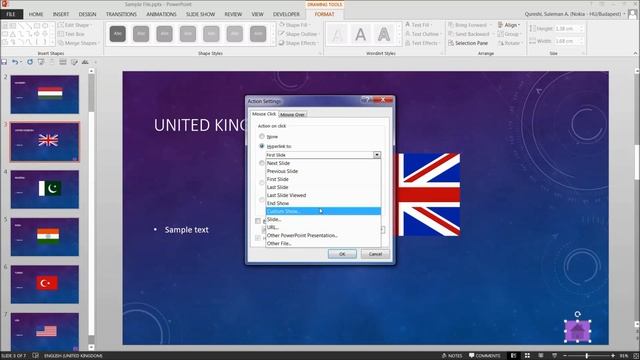
Task: Collapse the ribbon with the caret arrow
Action: (x=635, y=53)
